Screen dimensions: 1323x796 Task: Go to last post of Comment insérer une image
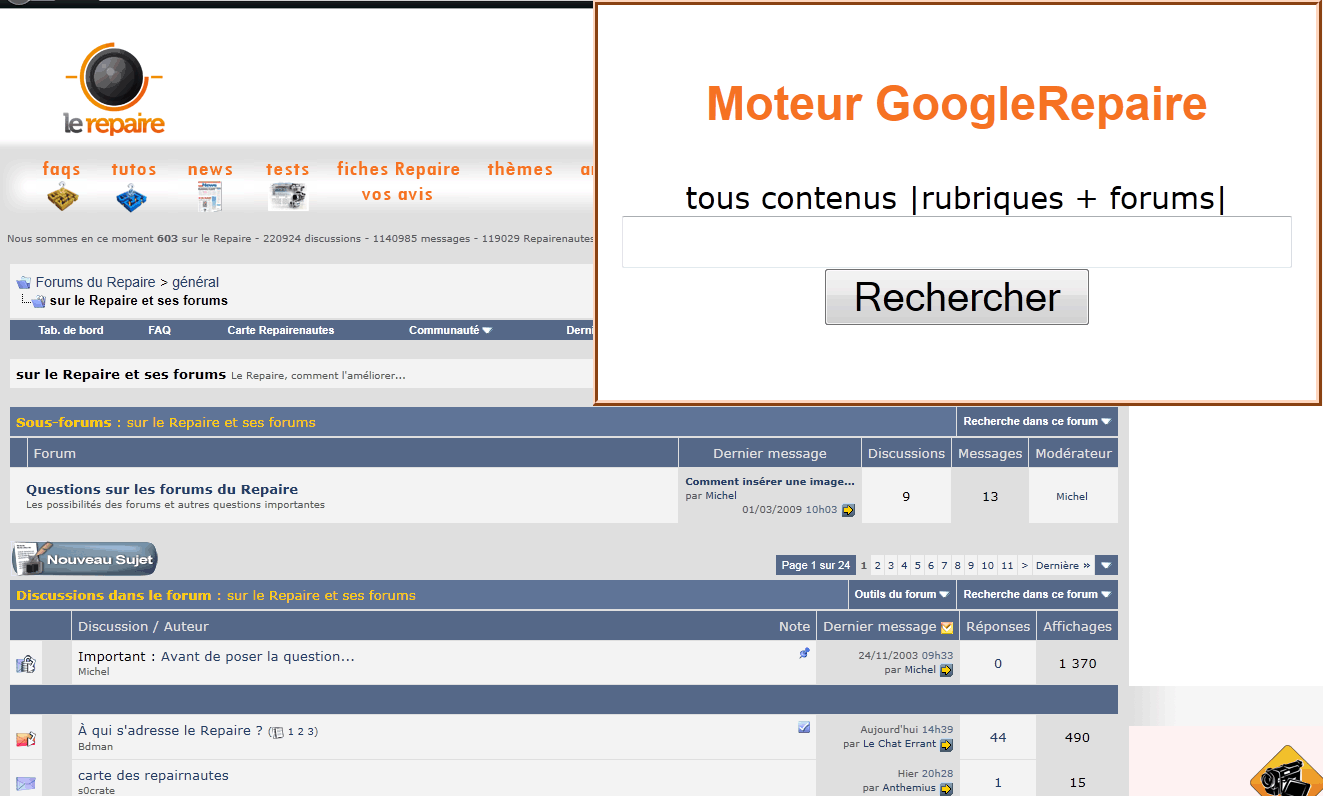coord(848,510)
